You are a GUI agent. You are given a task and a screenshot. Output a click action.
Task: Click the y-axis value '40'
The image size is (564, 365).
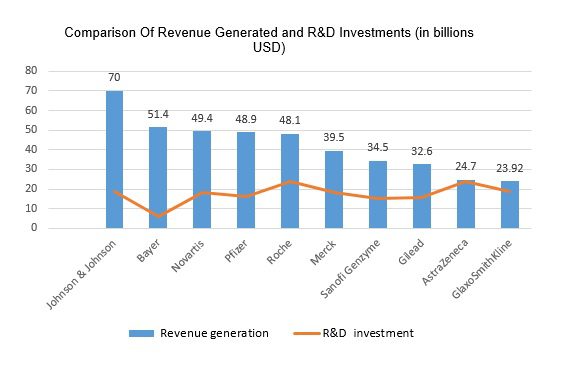[32, 149]
